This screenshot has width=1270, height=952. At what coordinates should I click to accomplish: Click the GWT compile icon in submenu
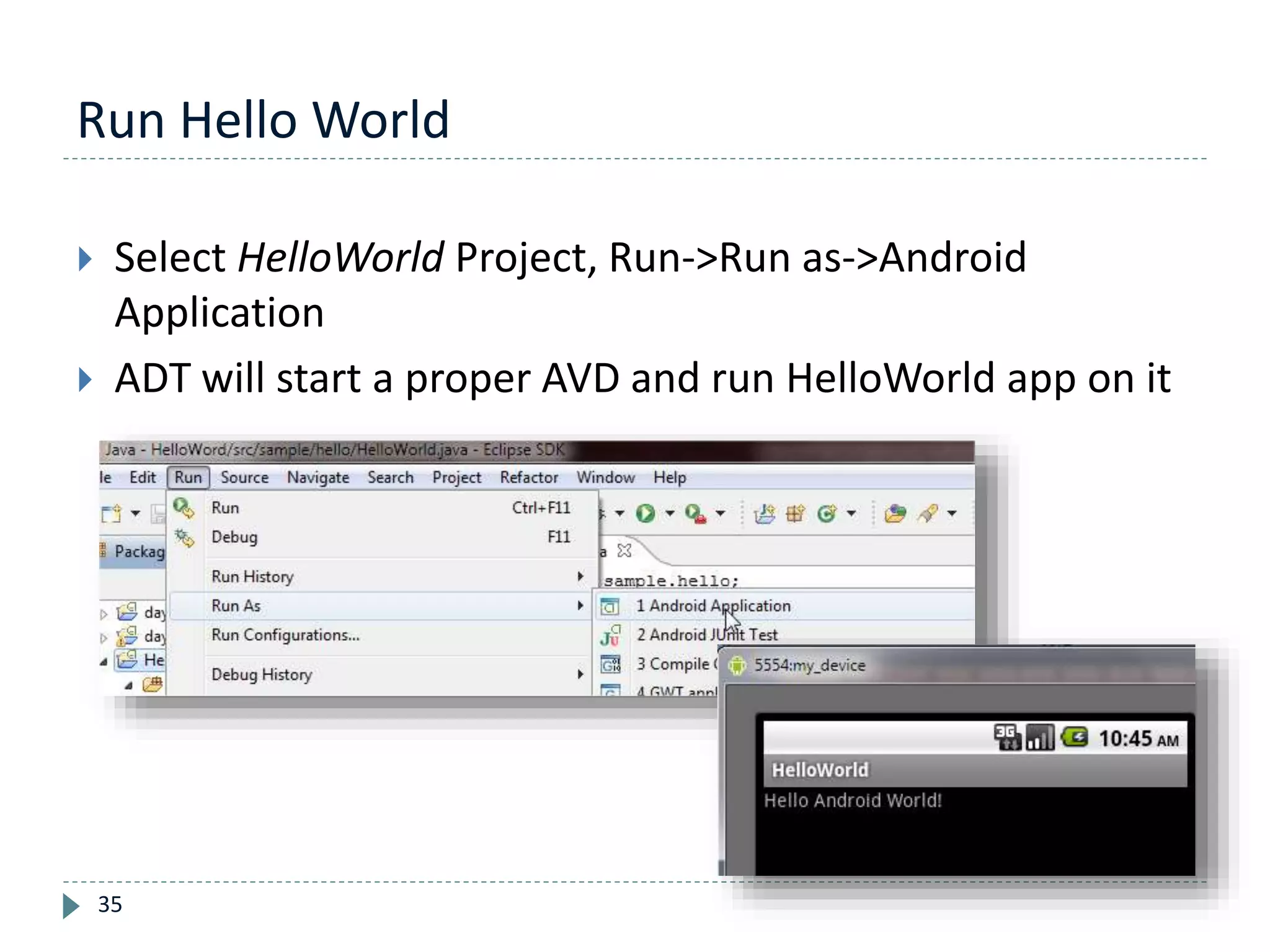pyautogui.click(x=610, y=664)
